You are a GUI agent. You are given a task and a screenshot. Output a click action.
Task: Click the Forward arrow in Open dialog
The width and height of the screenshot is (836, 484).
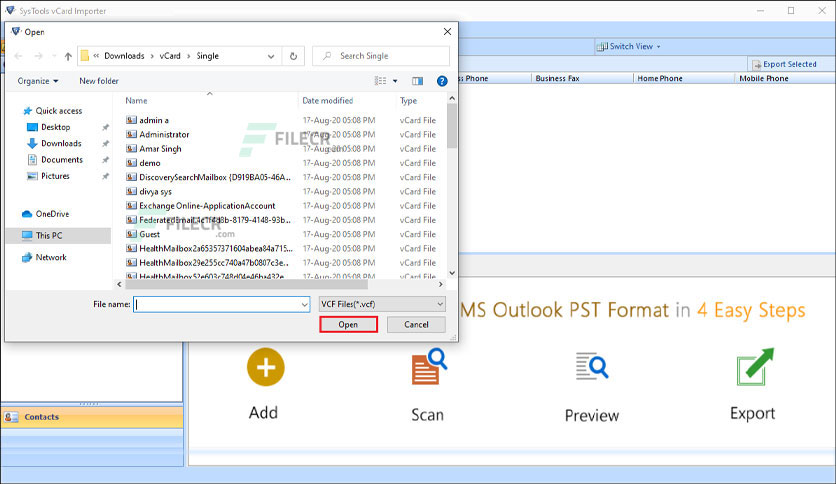pyautogui.click(x=38, y=56)
